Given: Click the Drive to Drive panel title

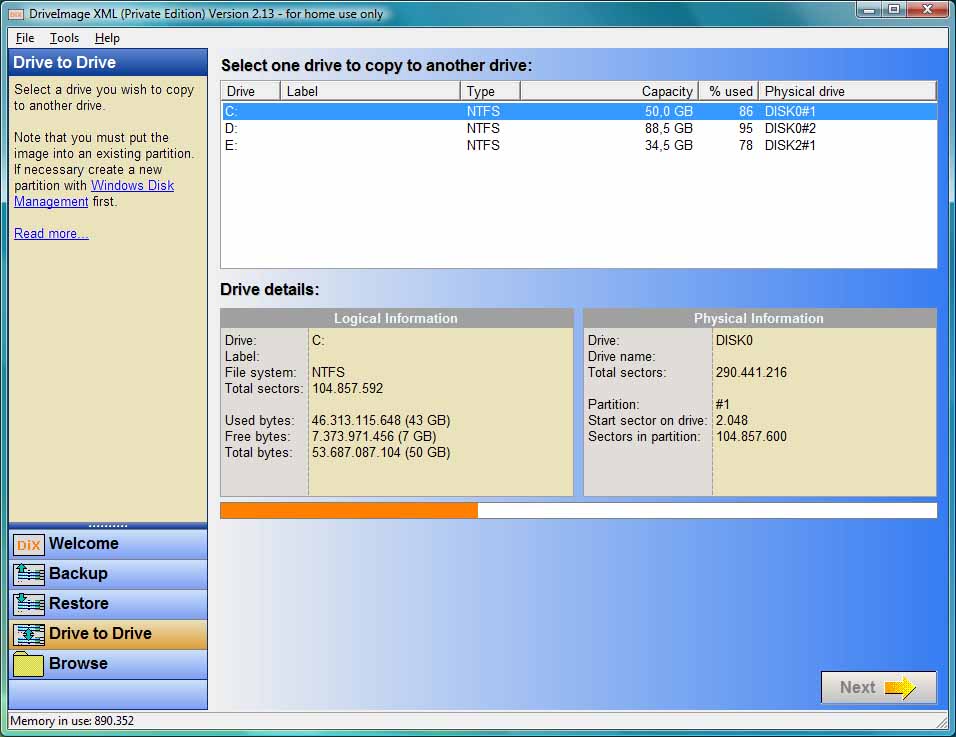Looking at the screenshot, I should click(65, 62).
